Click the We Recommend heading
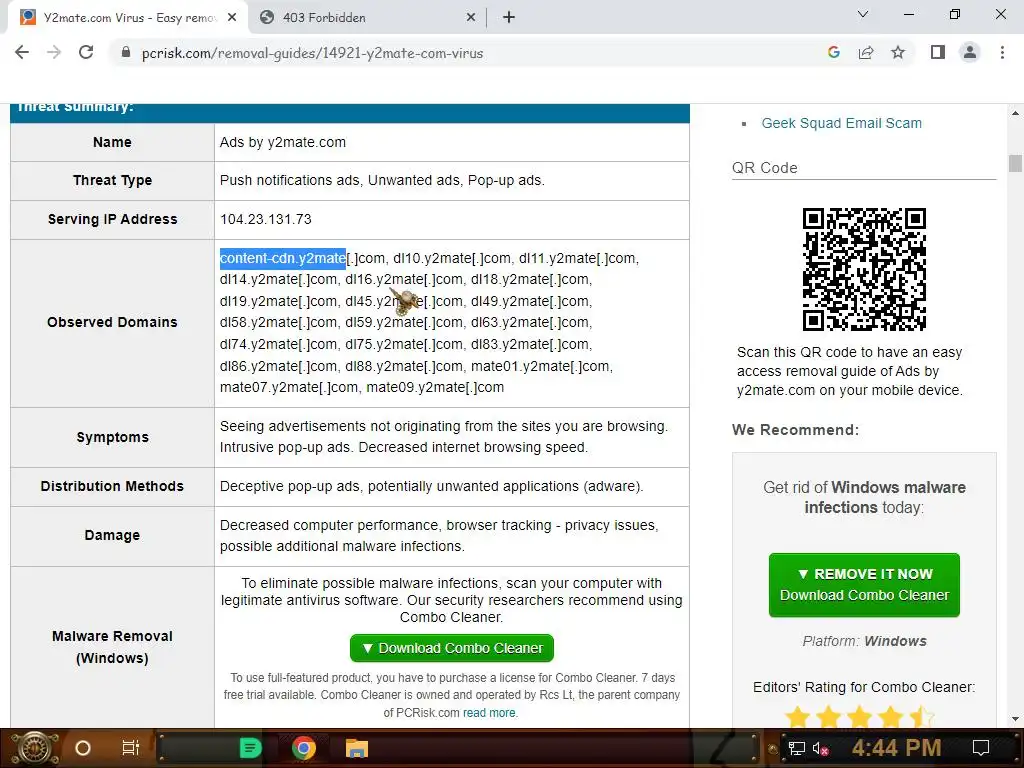The width and height of the screenshot is (1024, 768). (795, 430)
